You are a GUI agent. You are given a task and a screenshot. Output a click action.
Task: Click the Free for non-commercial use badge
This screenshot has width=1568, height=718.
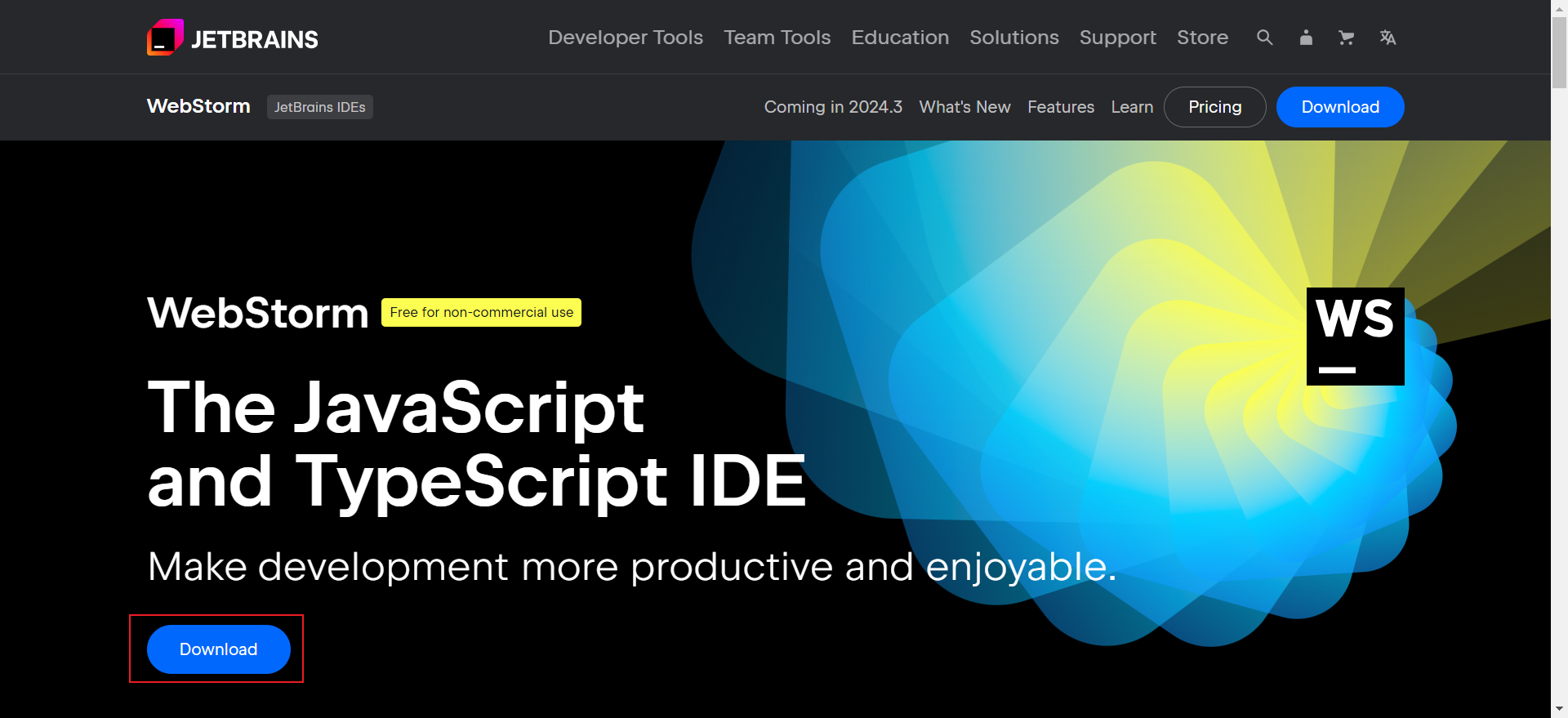tap(482, 312)
